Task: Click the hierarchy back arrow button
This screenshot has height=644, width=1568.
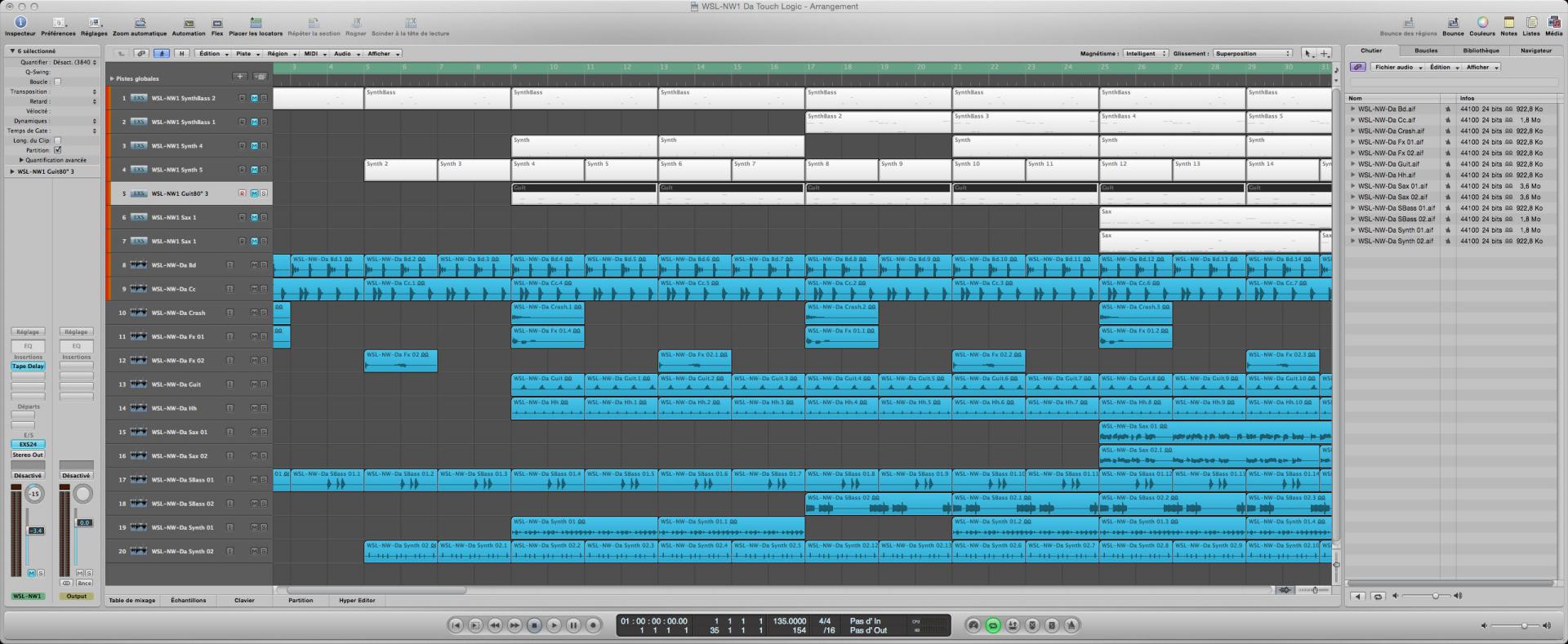Action: [121, 54]
